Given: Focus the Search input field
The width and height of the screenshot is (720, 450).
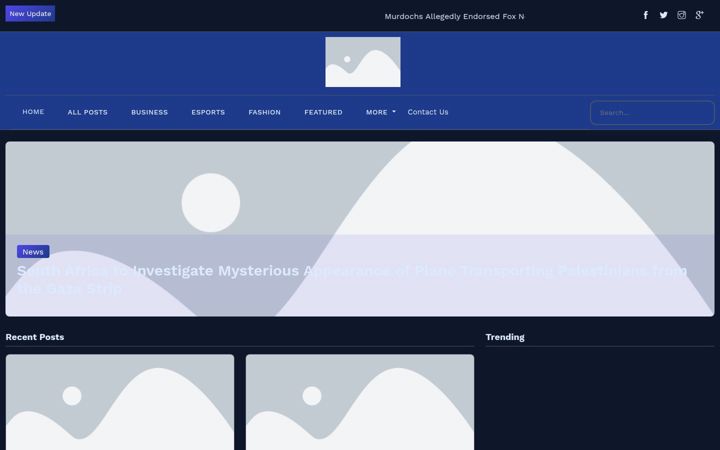Looking at the screenshot, I should [x=652, y=113].
